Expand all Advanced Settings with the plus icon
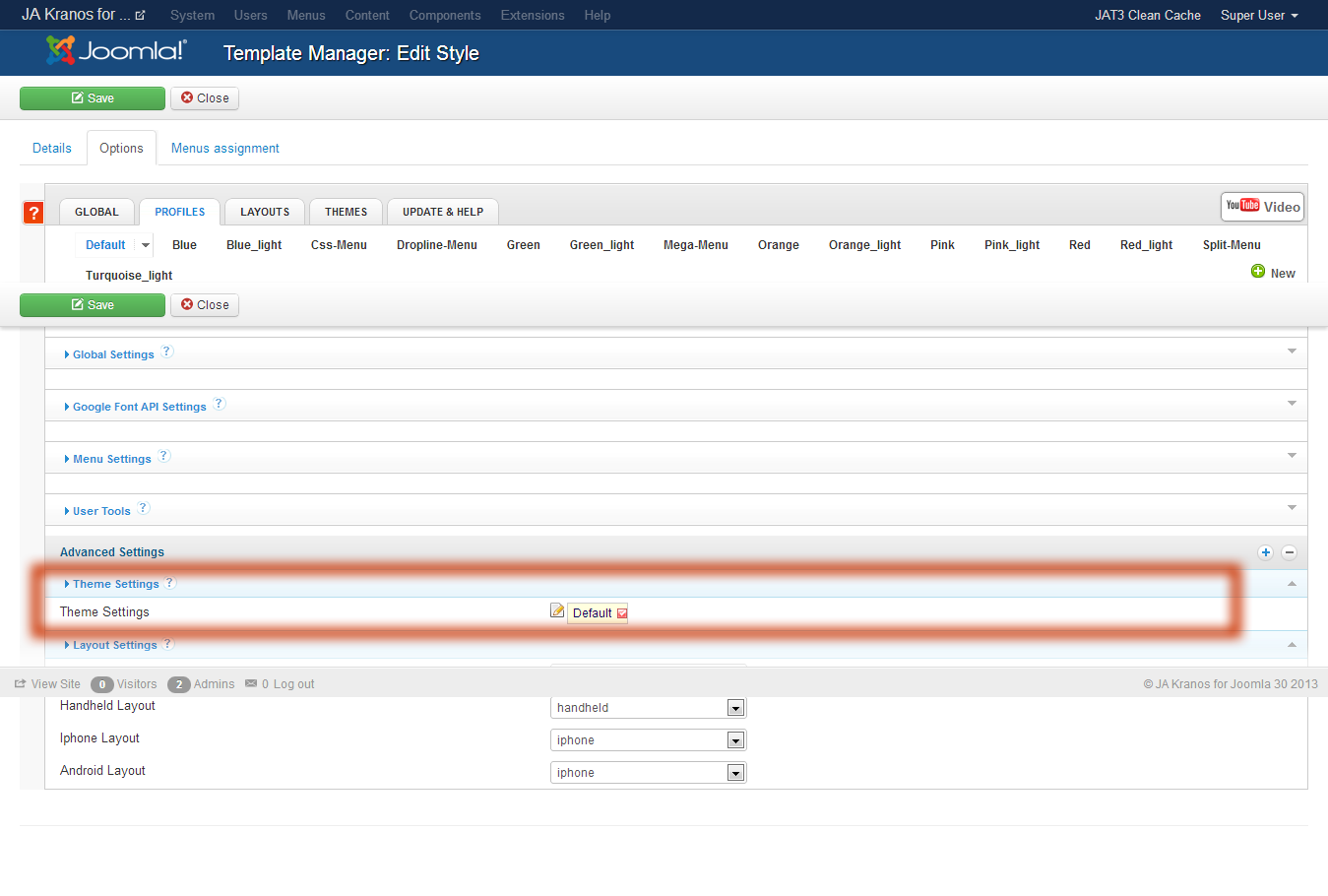Viewport: 1328px width, 896px height. click(x=1266, y=552)
